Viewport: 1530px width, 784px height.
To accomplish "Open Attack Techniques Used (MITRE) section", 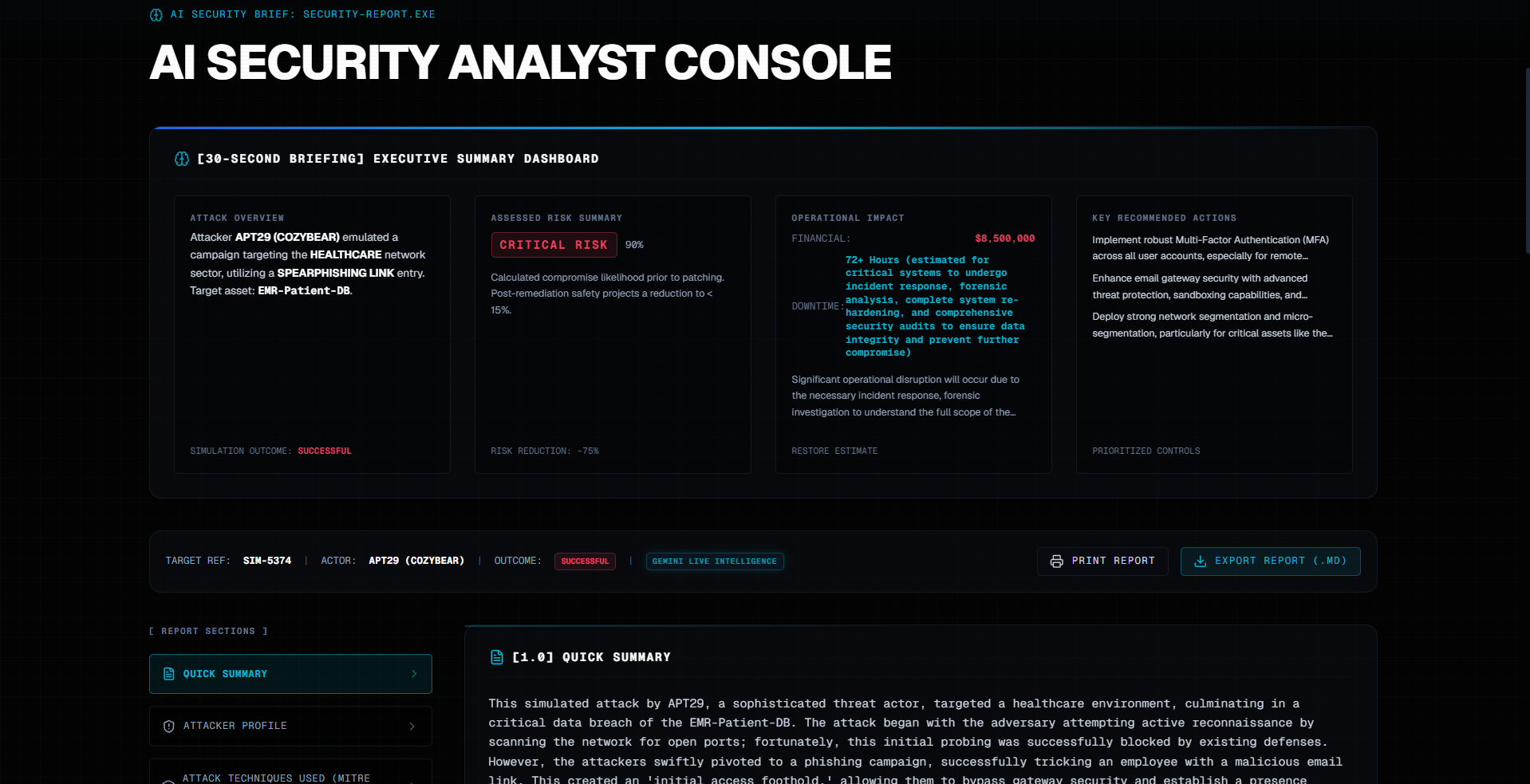I will pos(290,772).
